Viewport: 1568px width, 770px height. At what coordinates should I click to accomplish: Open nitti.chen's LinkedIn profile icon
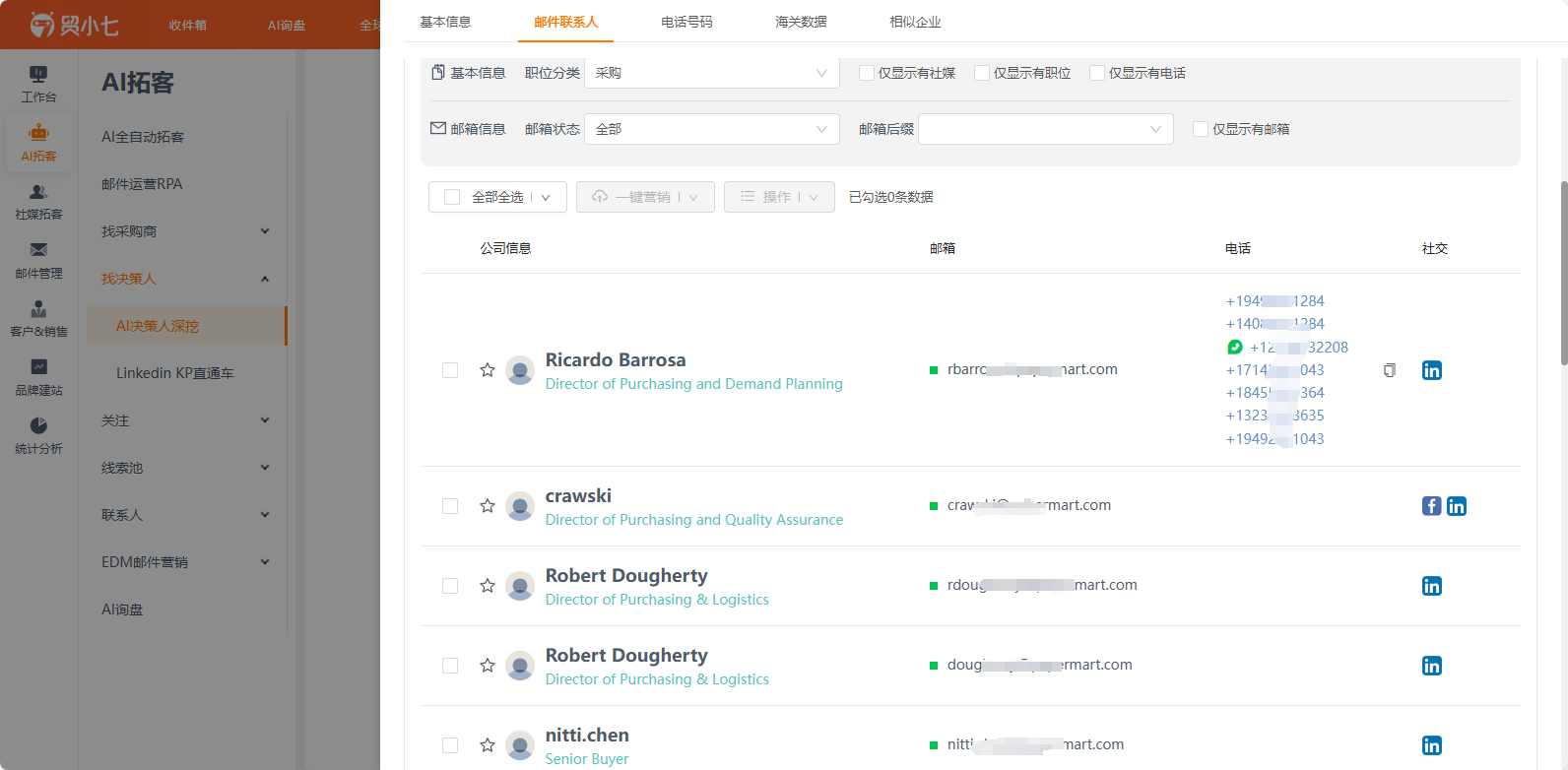click(x=1432, y=745)
